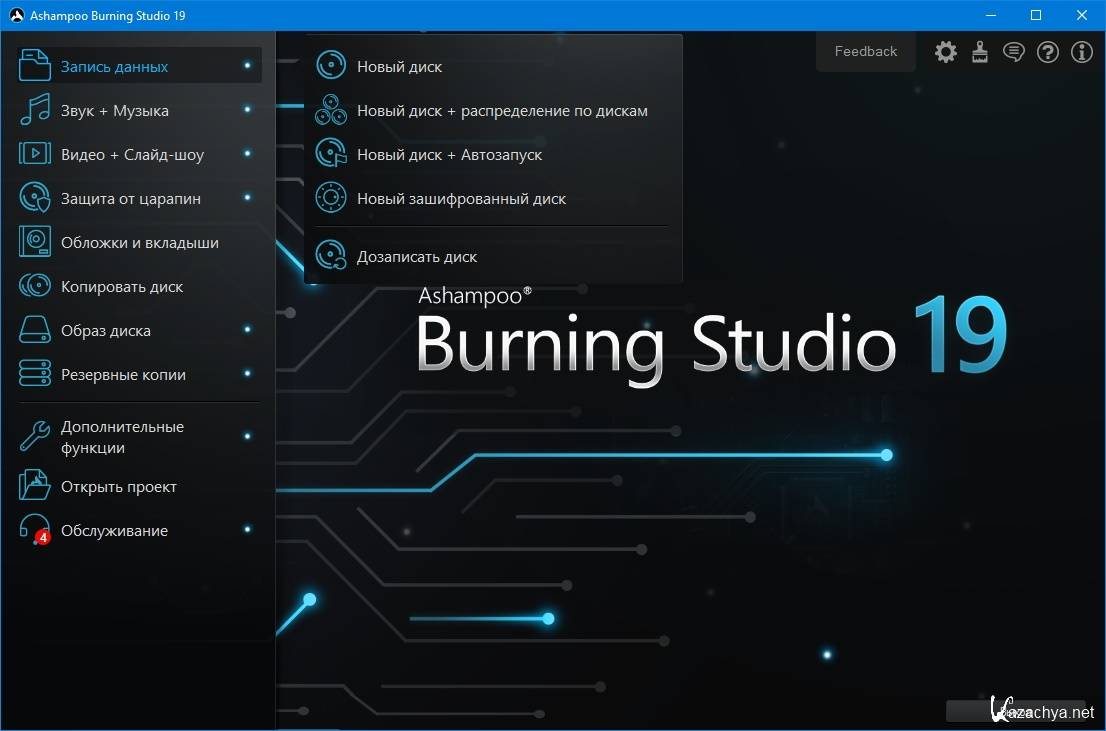
Task: Select Новый диск + Автозапуск option
Action: pos(449,155)
